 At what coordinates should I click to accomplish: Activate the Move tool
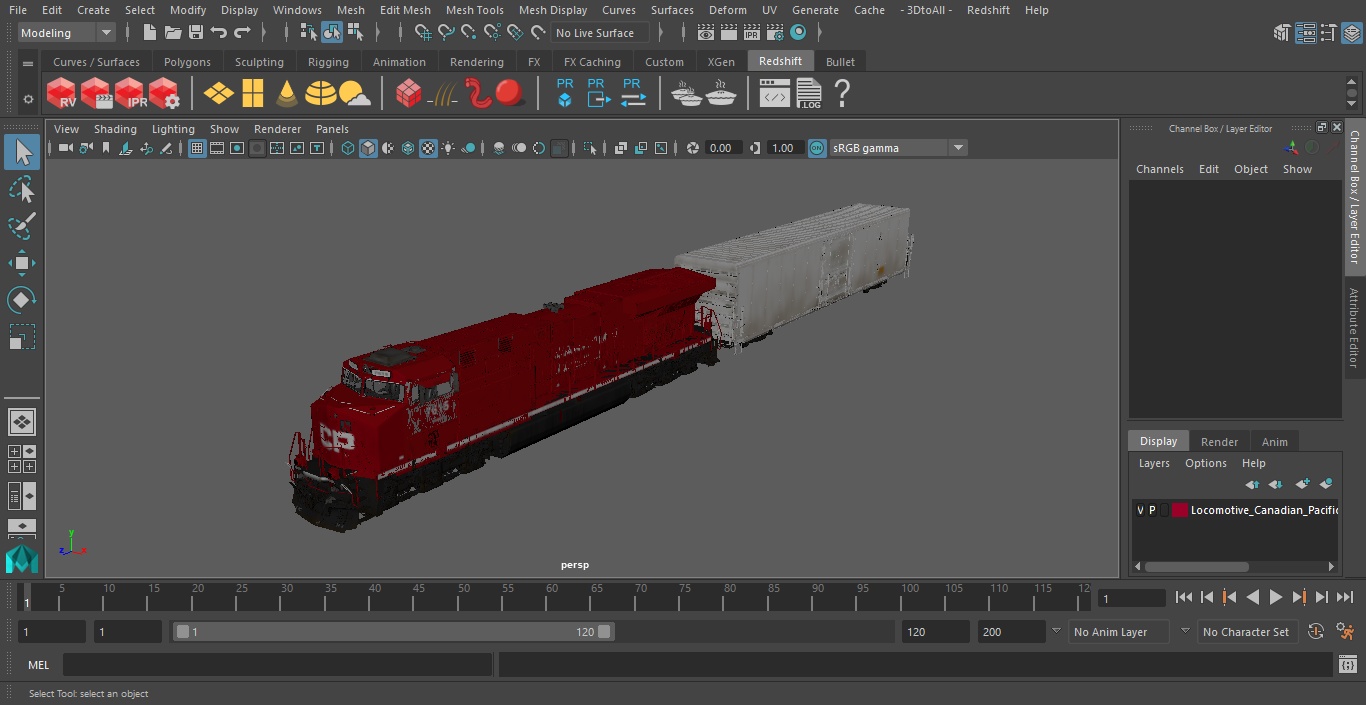coord(21,264)
